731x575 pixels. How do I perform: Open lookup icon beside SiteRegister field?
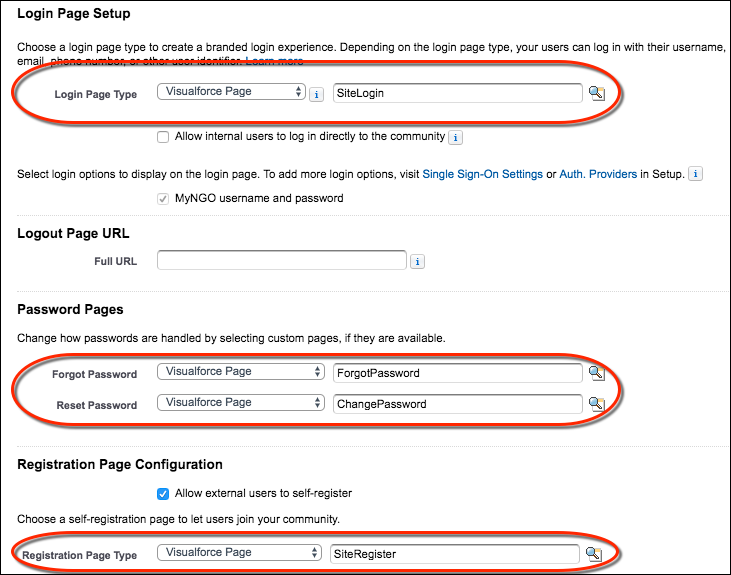click(x=594, y=553)
